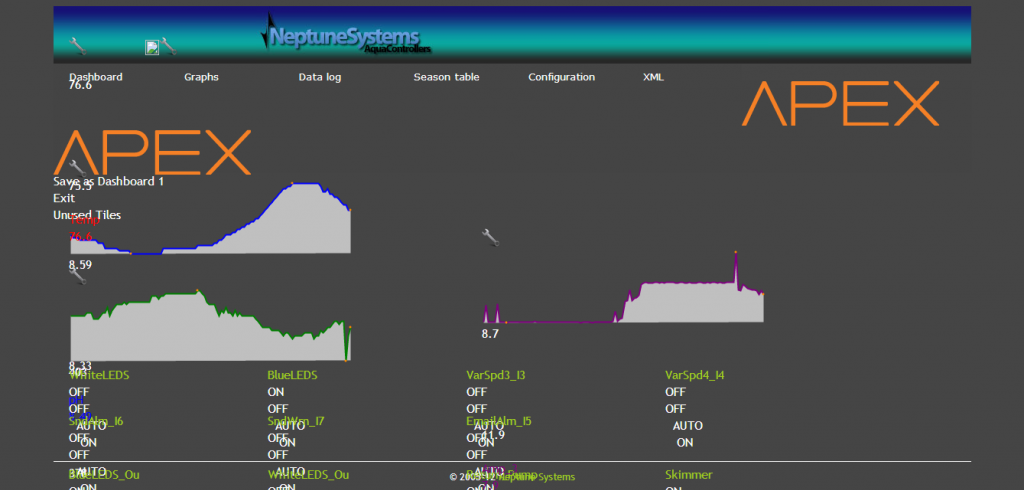The image size is (1024, 490).
Task: Click the purple line graph tile
Action: pos(624,287)
